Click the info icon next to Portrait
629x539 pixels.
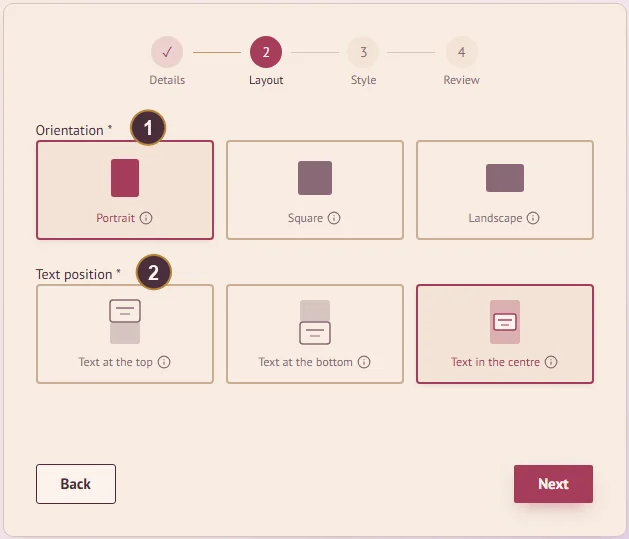tap(146, 218)
